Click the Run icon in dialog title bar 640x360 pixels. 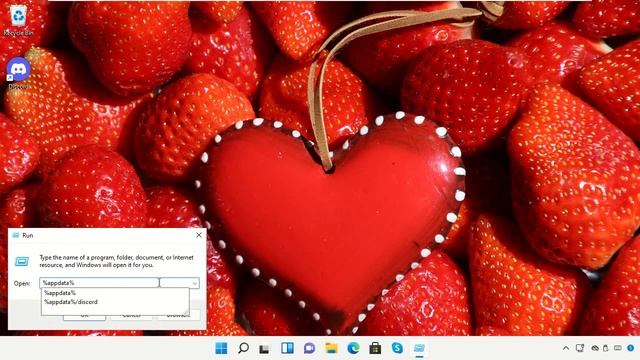(x=16, y=235)
